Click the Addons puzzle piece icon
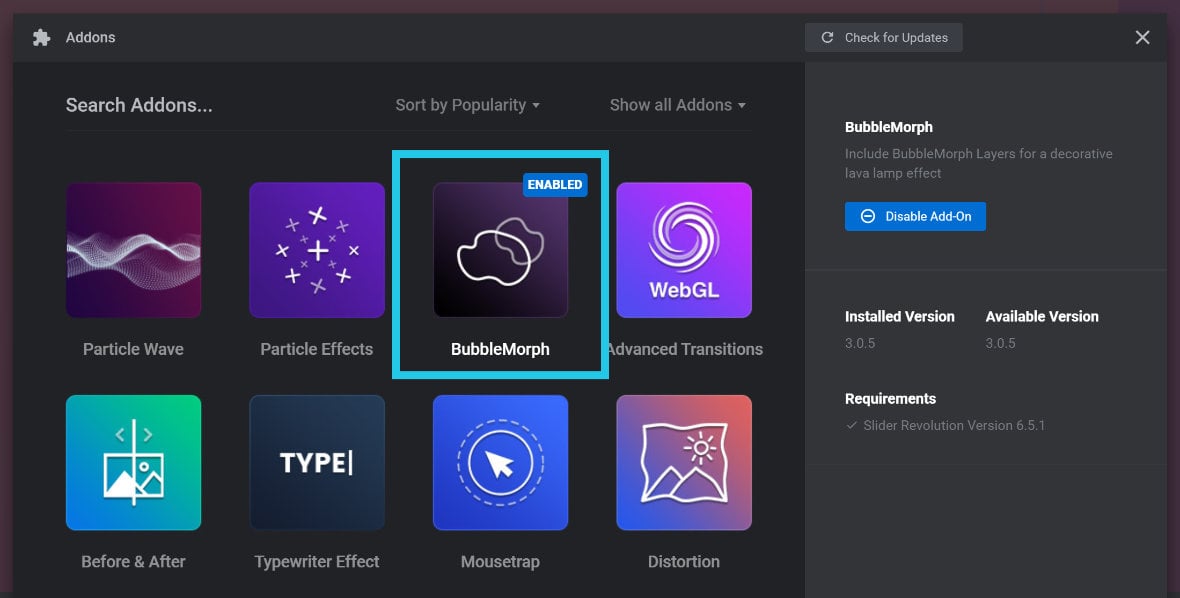The height and width of the screenshot is (598, 1180). coord(41,38)
